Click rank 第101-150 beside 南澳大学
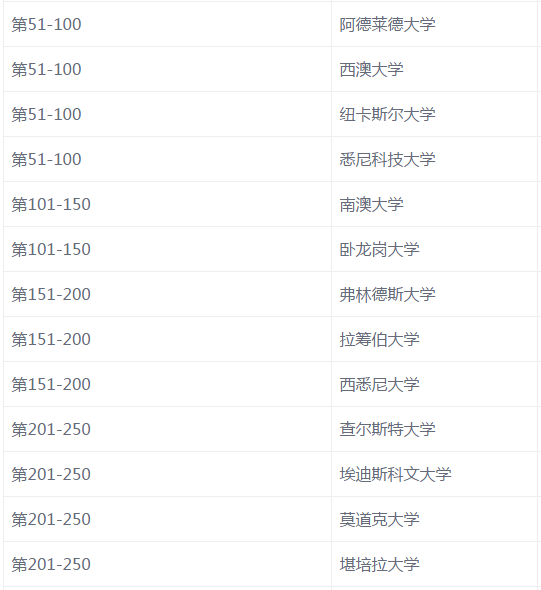 51,204
